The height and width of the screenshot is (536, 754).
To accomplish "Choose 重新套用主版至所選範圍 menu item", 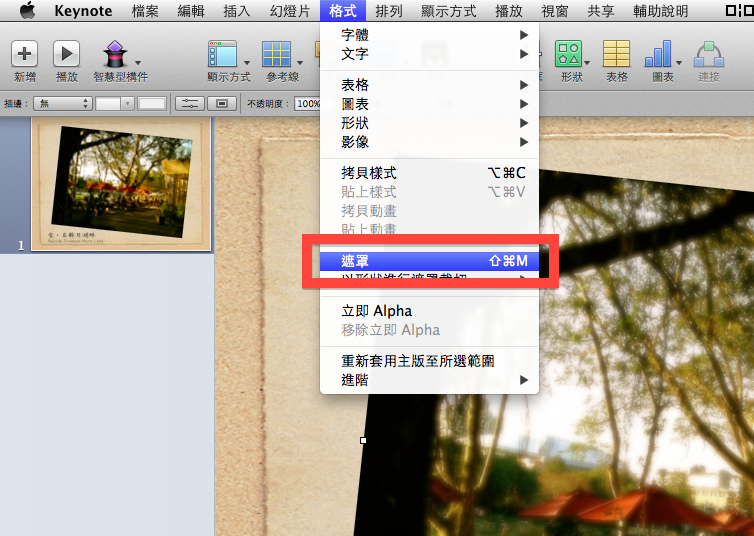I will coord(429,361).
